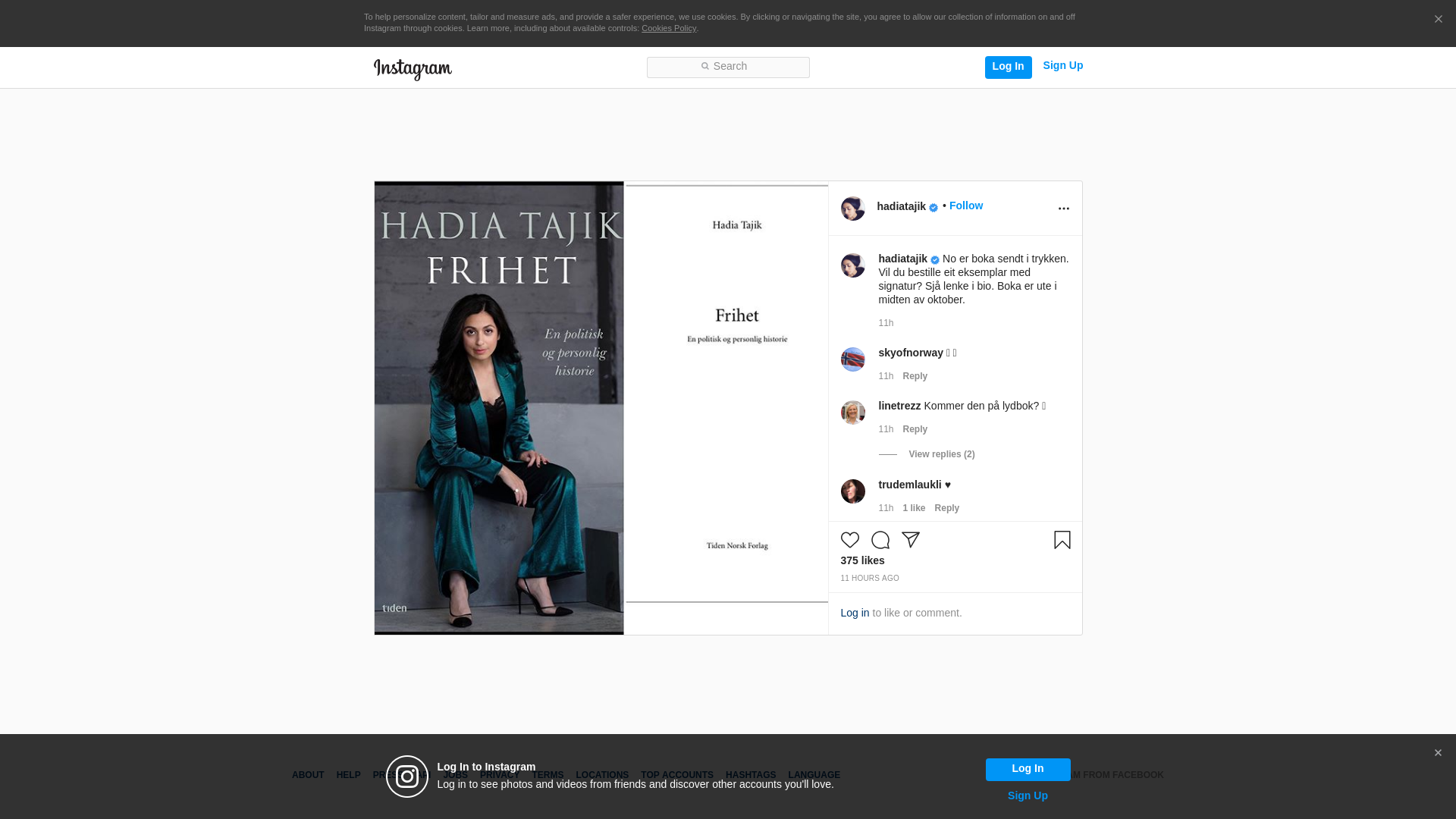Viewport: 1456px width, 819px height.
Task: Click the share paper plane icon
Action: [910, 540]
